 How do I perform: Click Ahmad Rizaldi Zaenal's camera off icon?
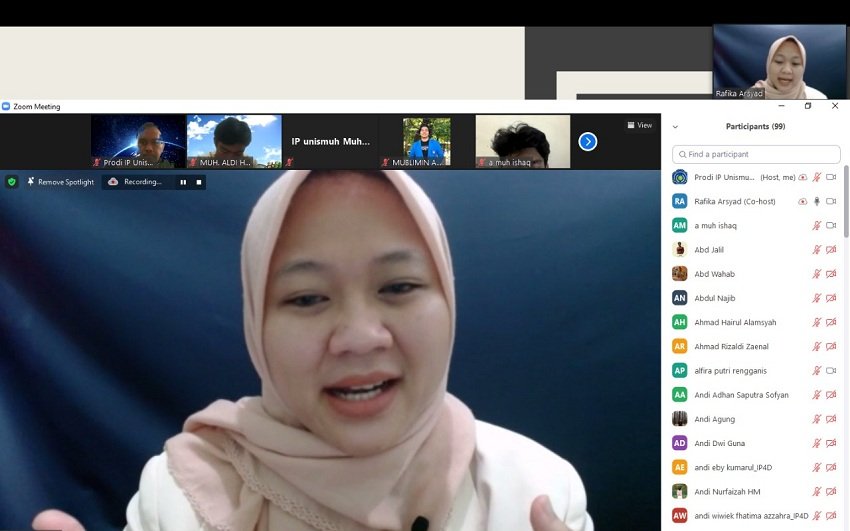pos(831,346)
